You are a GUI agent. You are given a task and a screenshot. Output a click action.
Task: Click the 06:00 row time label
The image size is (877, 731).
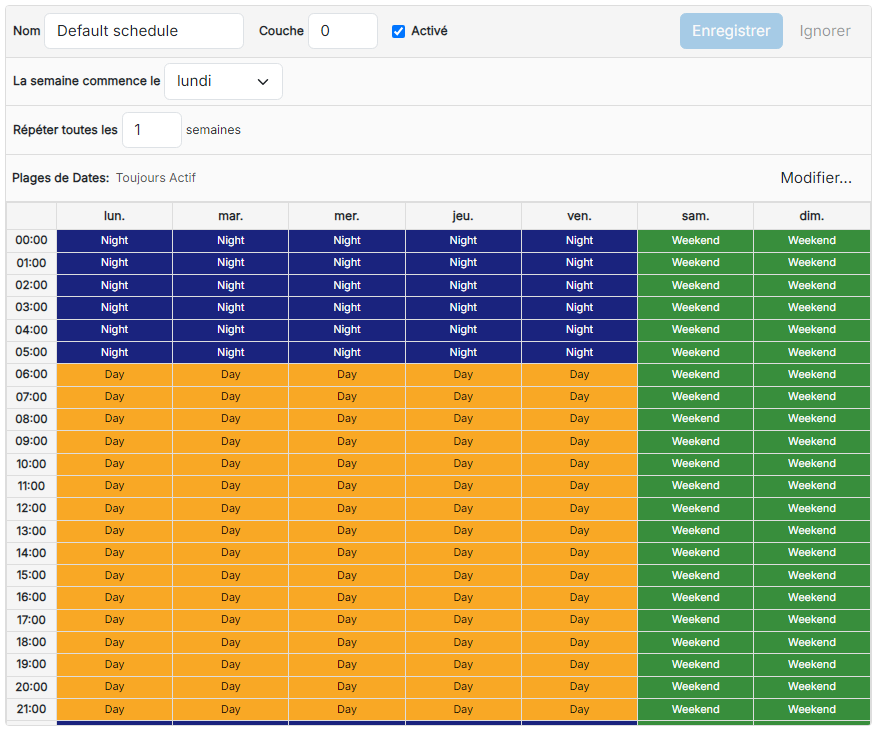click(31, 374)
